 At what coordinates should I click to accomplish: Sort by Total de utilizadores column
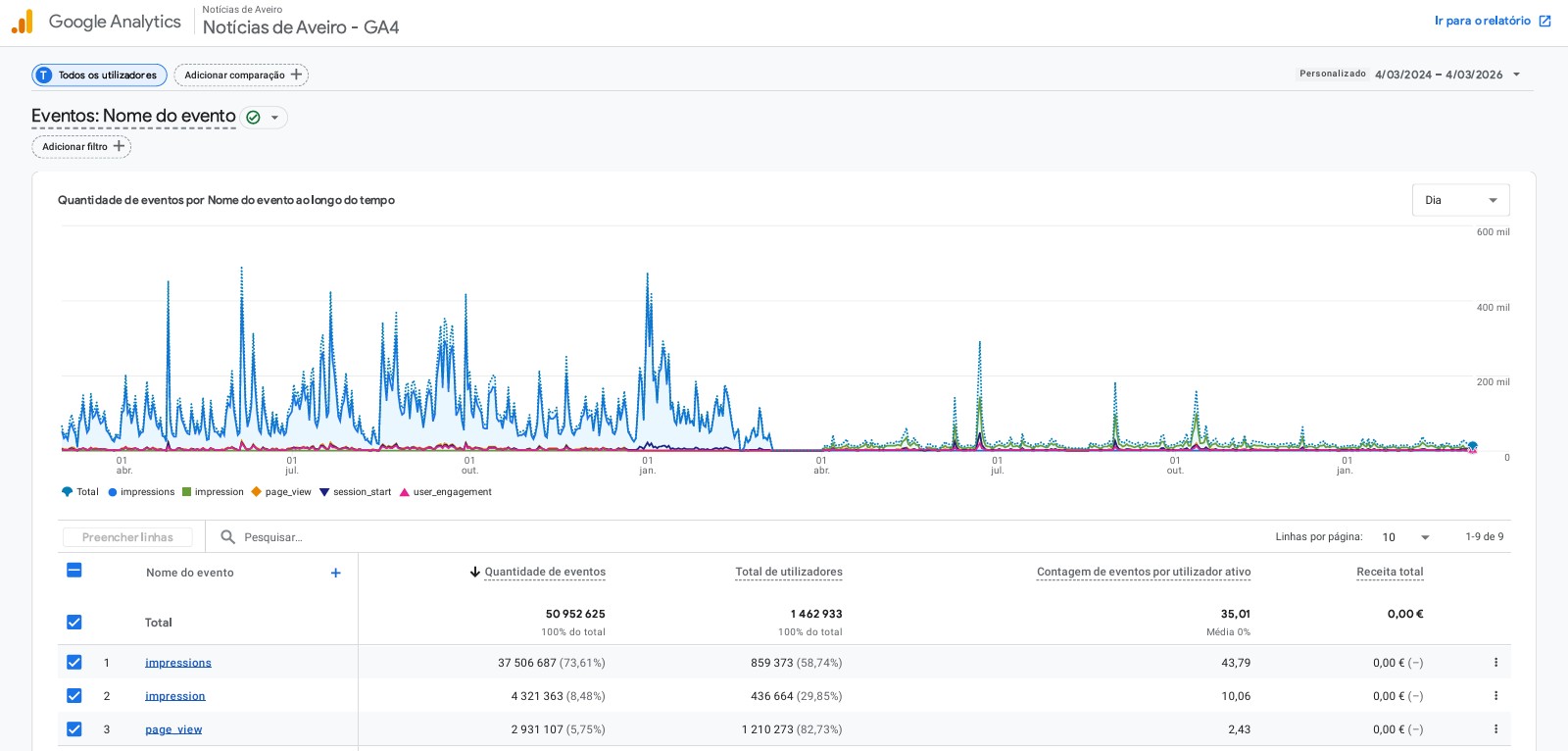(x=788, y=573)
